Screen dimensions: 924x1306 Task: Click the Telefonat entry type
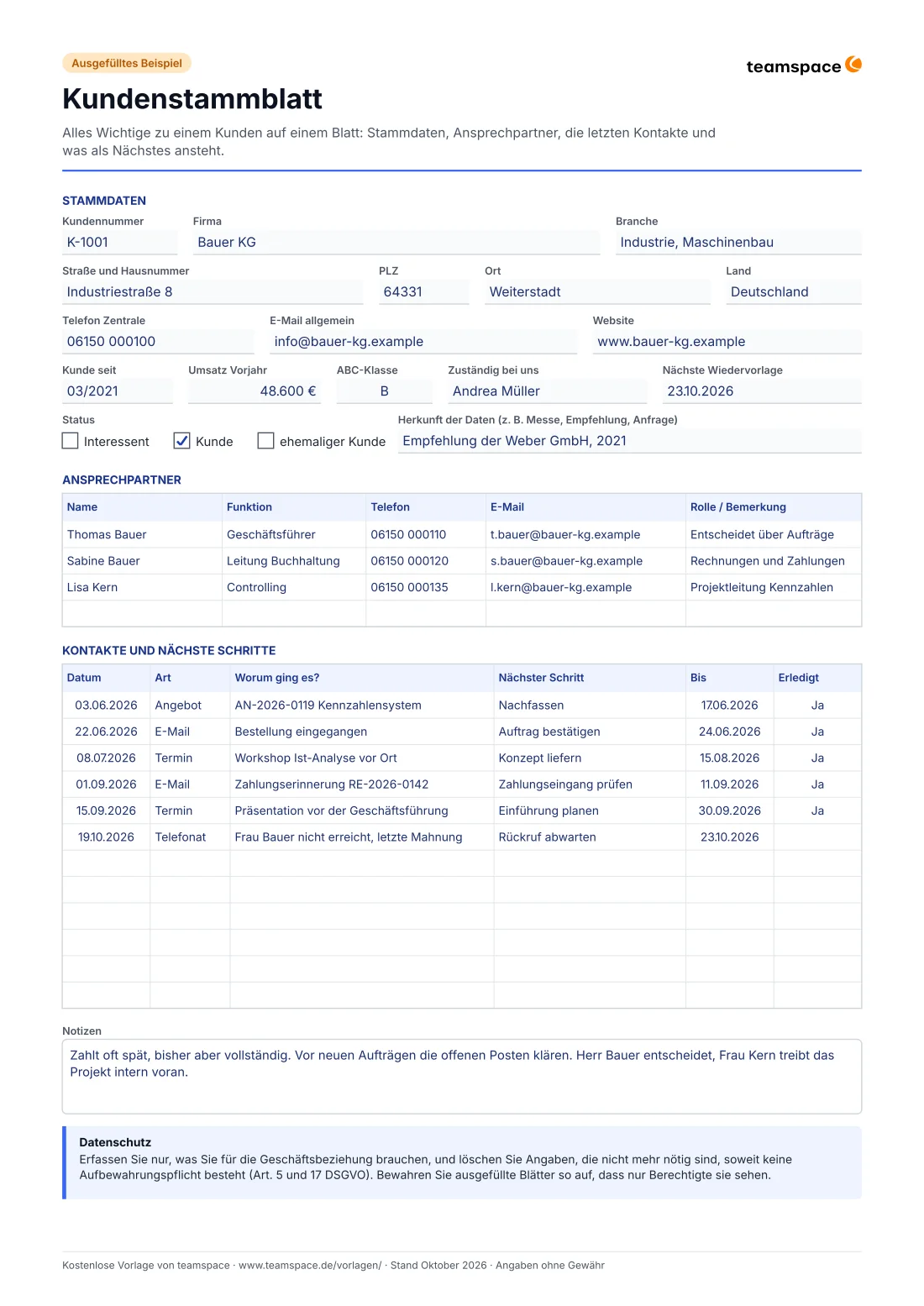click(x=181, y=837)
